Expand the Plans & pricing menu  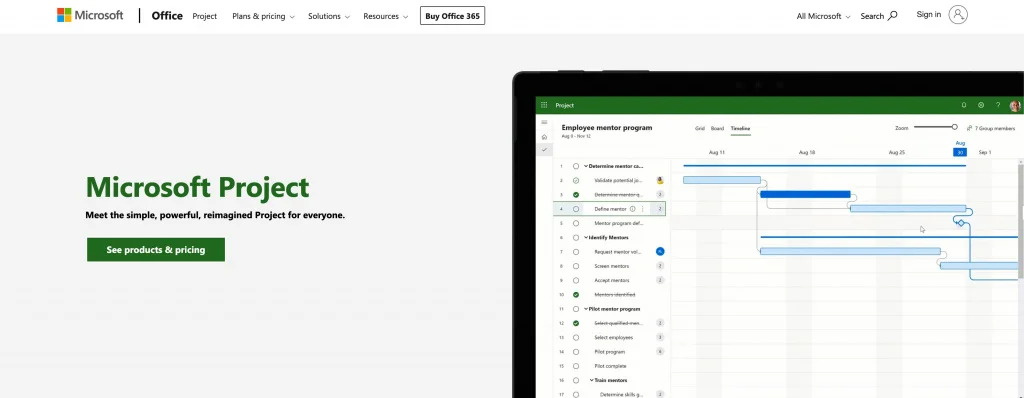point(263,16)
